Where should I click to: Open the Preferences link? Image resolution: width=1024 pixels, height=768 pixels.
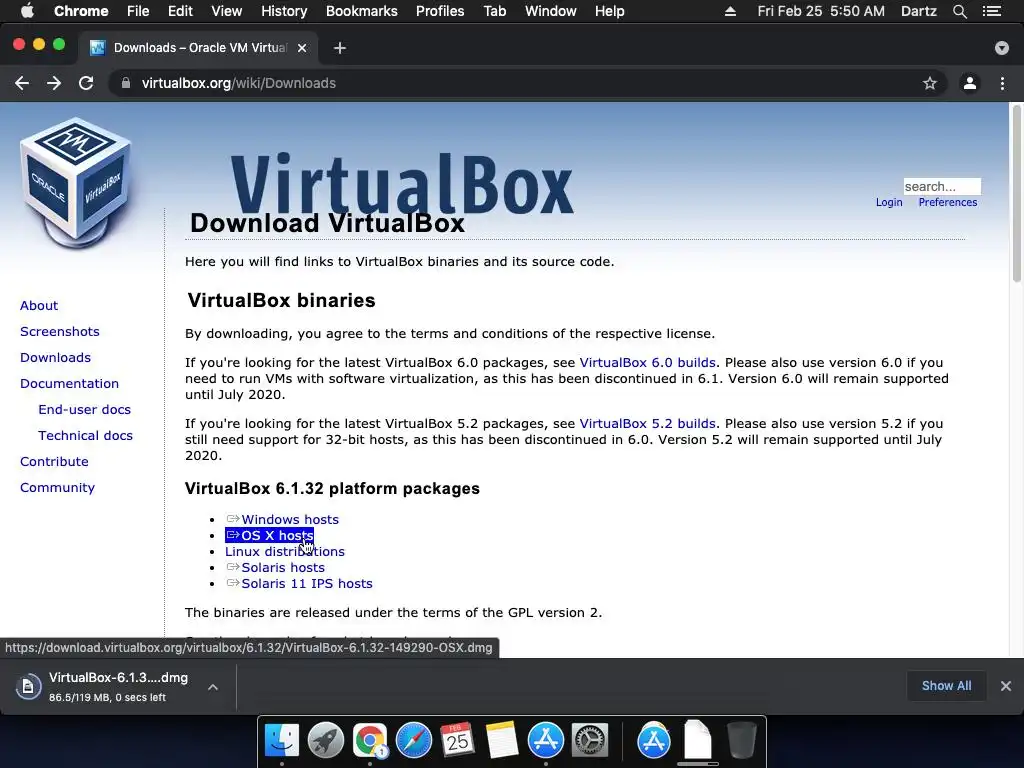pyautogui.click(x=948, y=202)
